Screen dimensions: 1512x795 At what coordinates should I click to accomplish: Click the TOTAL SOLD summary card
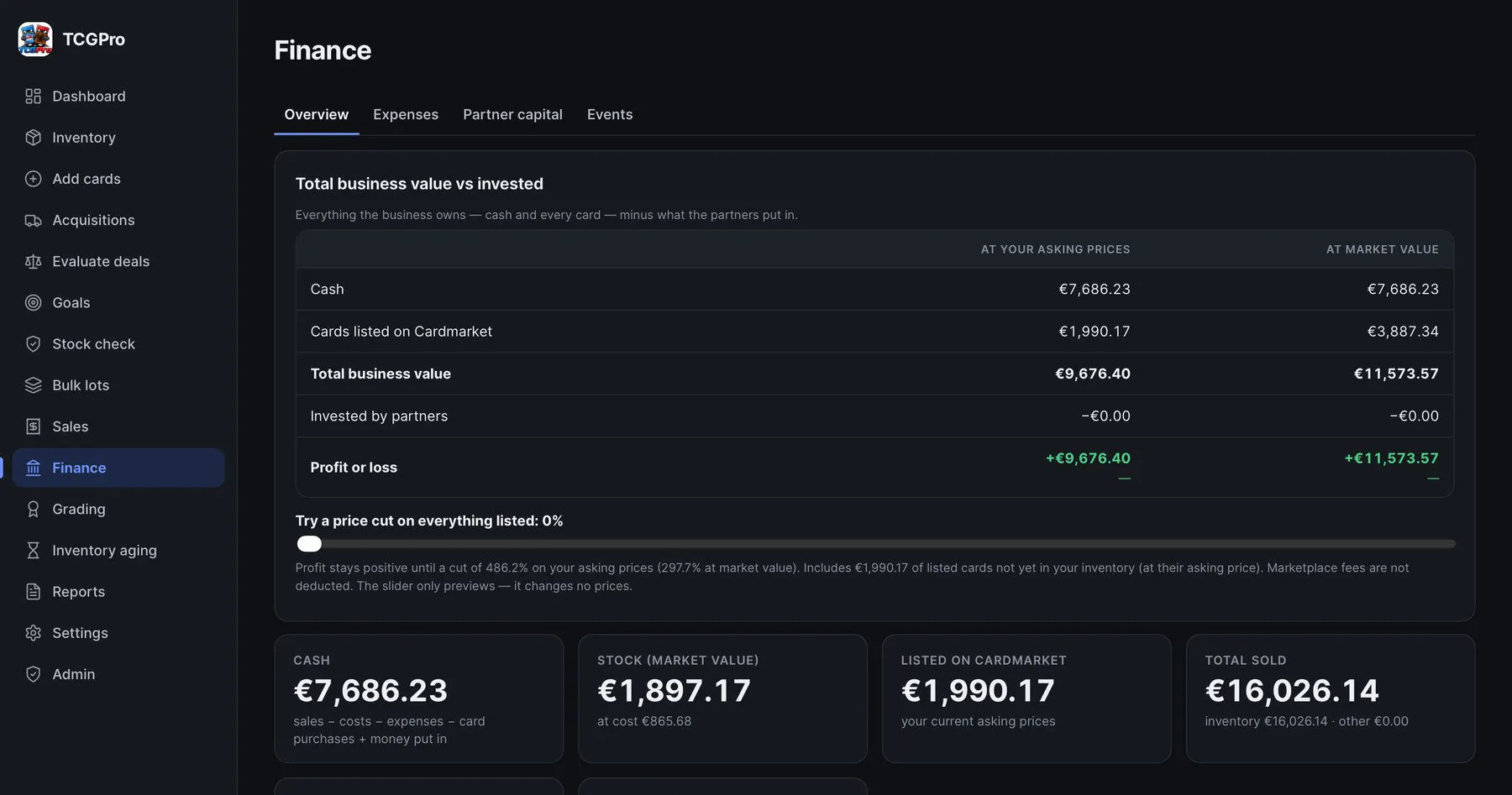tap(1331, 698)
